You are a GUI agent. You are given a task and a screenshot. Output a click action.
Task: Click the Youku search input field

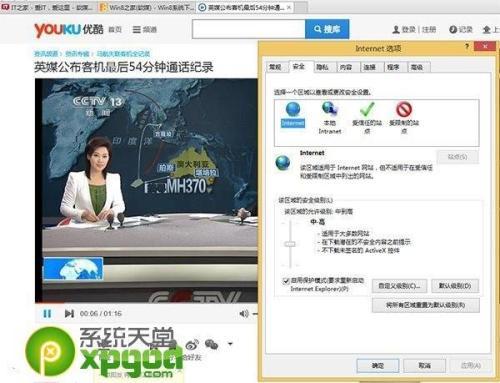click(x=249, y=29)
